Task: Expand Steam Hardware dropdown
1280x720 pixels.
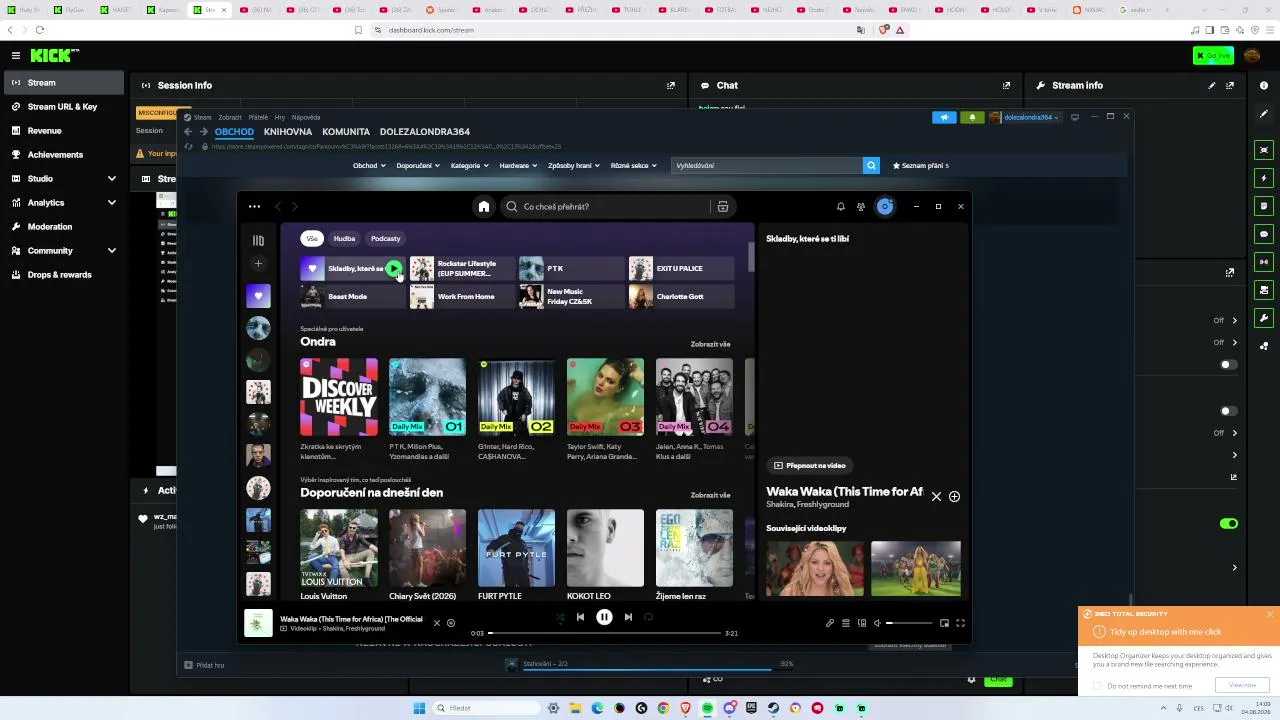Action: tap(518, 166)
